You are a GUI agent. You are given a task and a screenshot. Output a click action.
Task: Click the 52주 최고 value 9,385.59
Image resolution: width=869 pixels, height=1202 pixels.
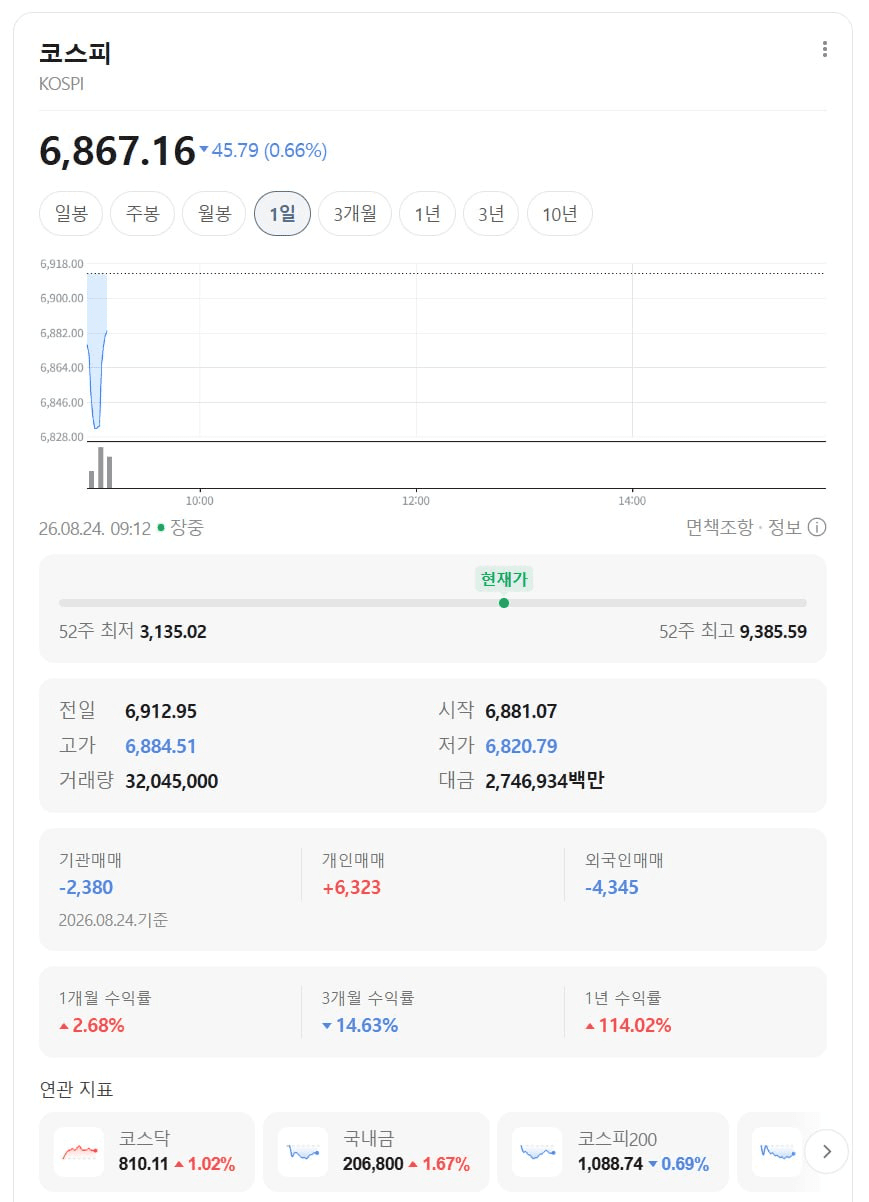[773, 632]
